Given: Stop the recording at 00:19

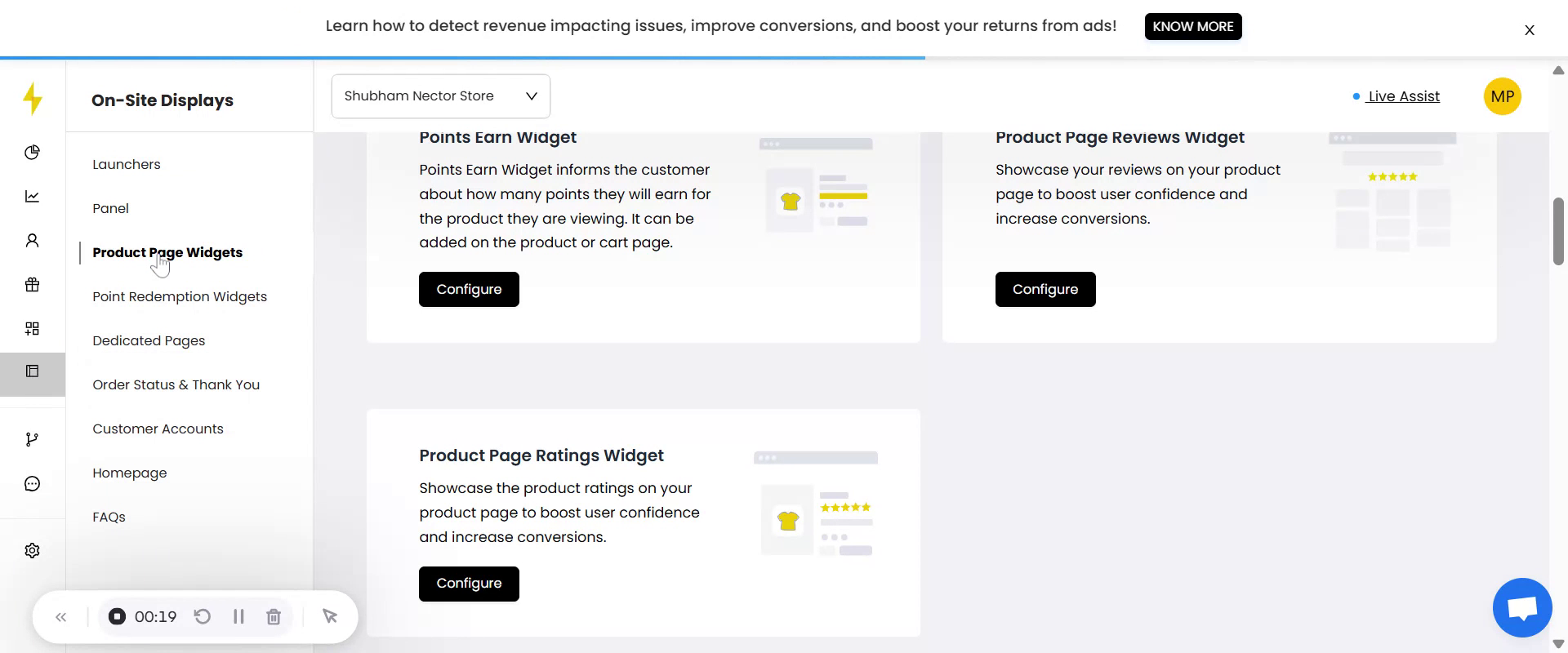Looking at the screenshot, I should (118, 617).
